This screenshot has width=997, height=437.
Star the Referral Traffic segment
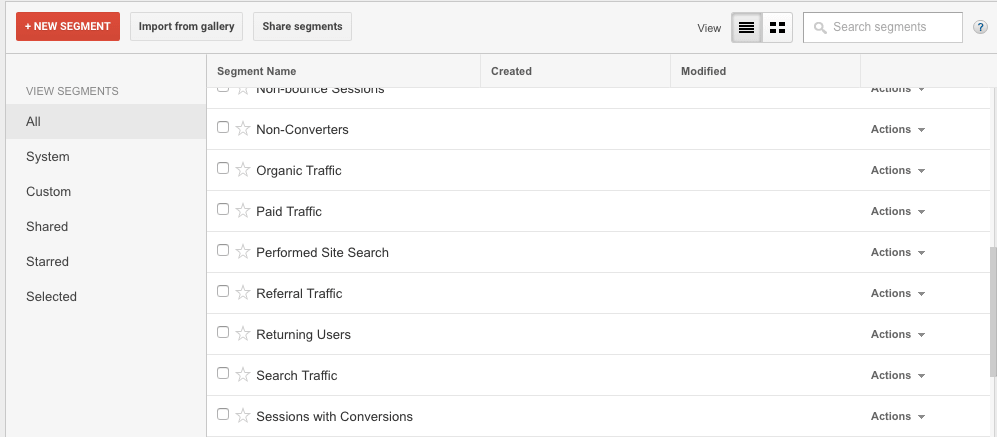(x=243, y=293)
